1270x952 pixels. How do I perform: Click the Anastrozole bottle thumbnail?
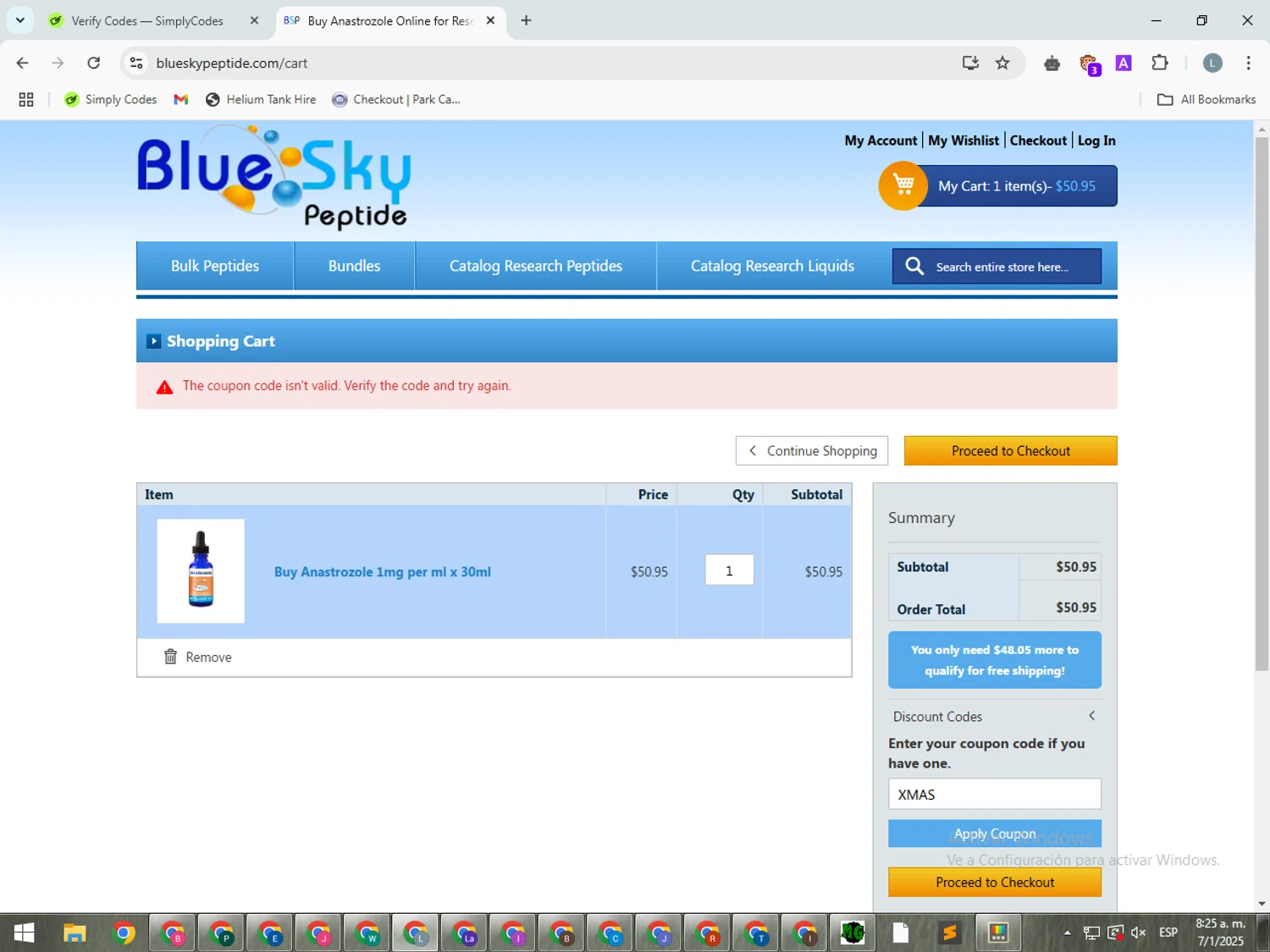[201, 571]
